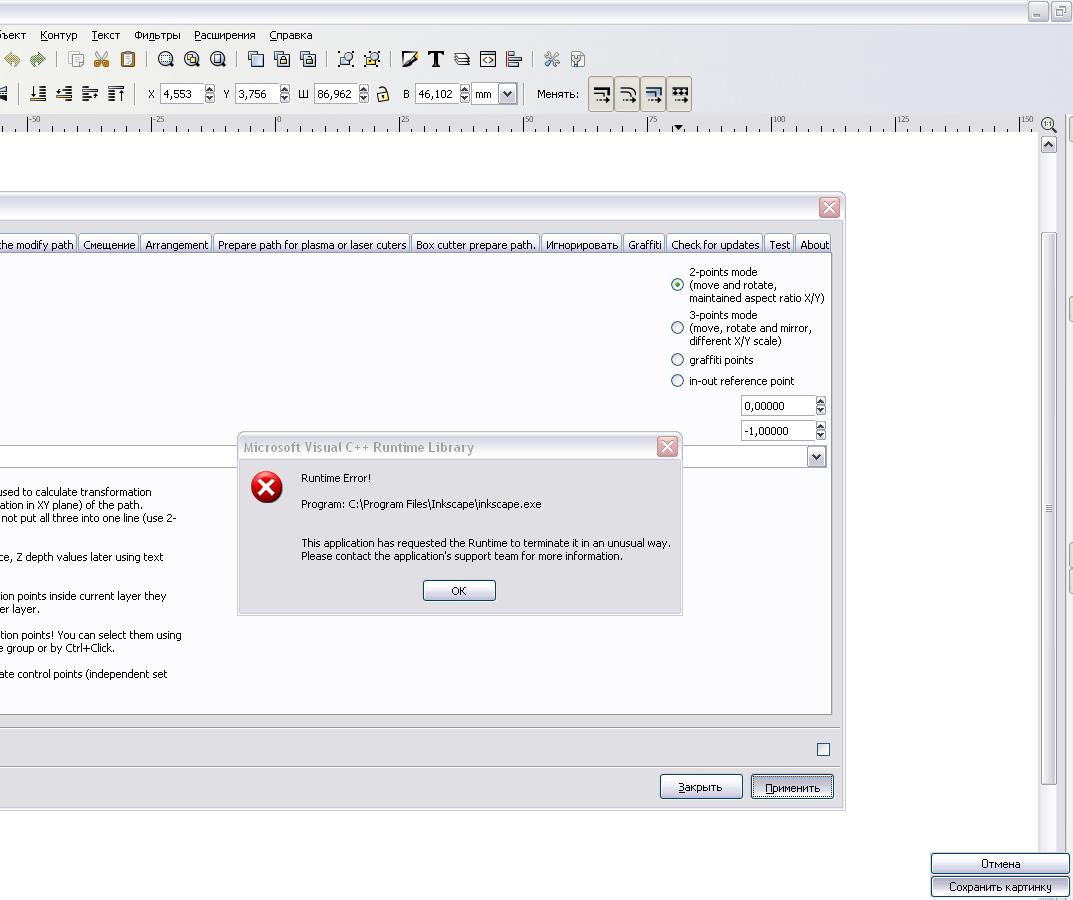Toggle move patterns with objects button
The width and height of the screenshot is (1073, 900).
680,94
